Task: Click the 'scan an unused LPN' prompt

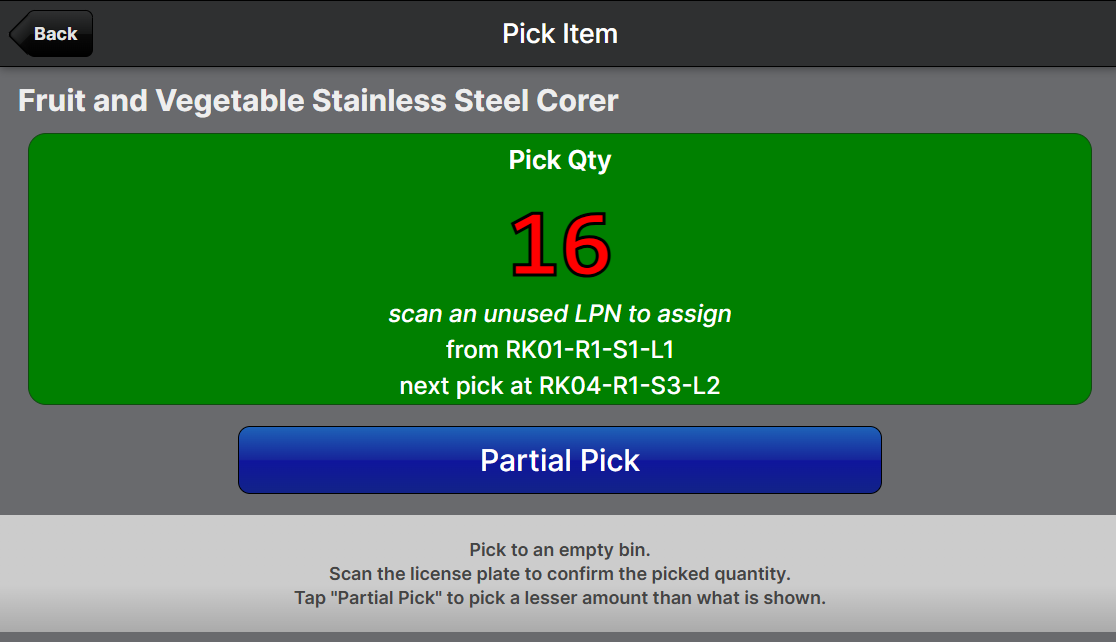Action: [x=559, y=314]
